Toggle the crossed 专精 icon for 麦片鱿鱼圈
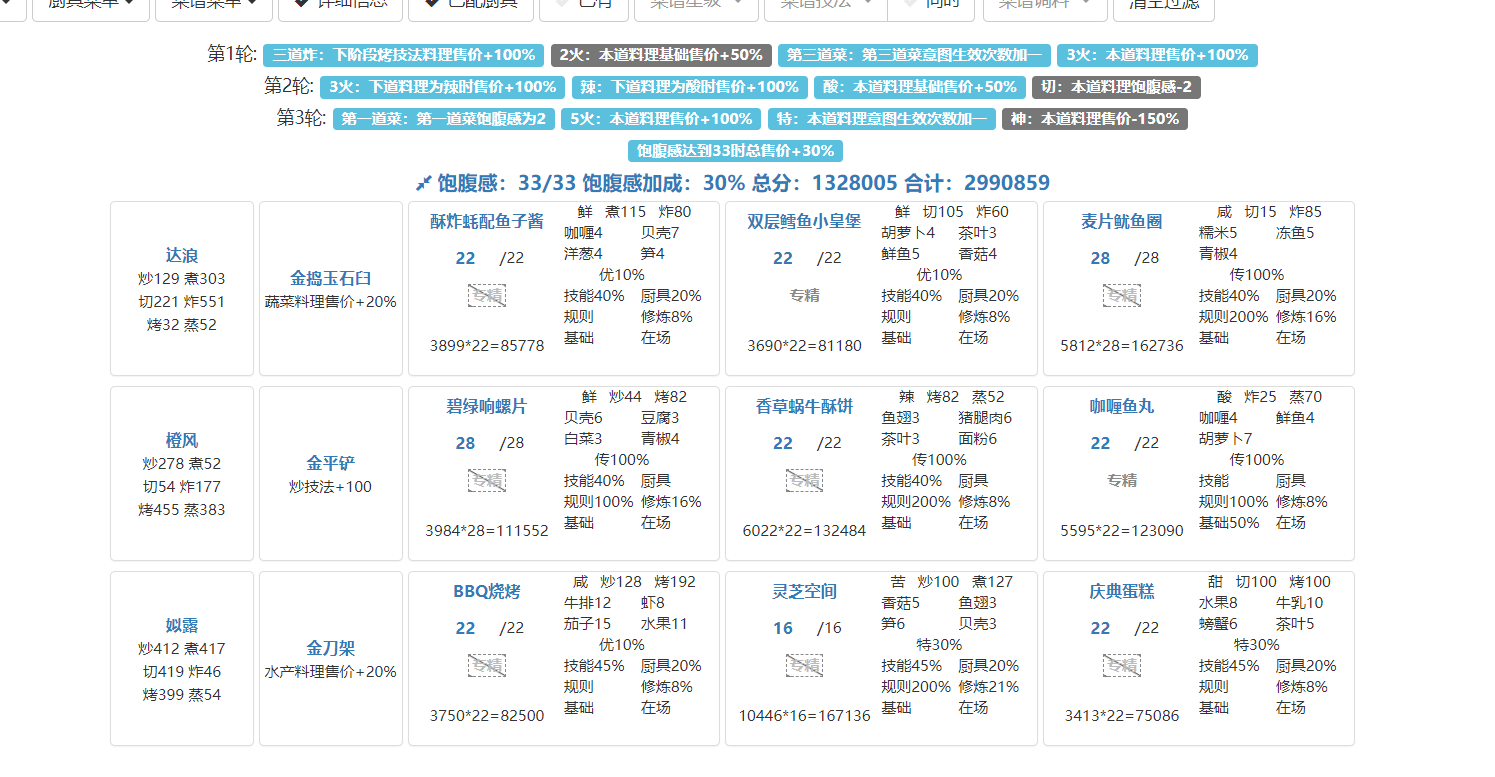Screen dimensions: 1495x777 tap(1121, 295)
